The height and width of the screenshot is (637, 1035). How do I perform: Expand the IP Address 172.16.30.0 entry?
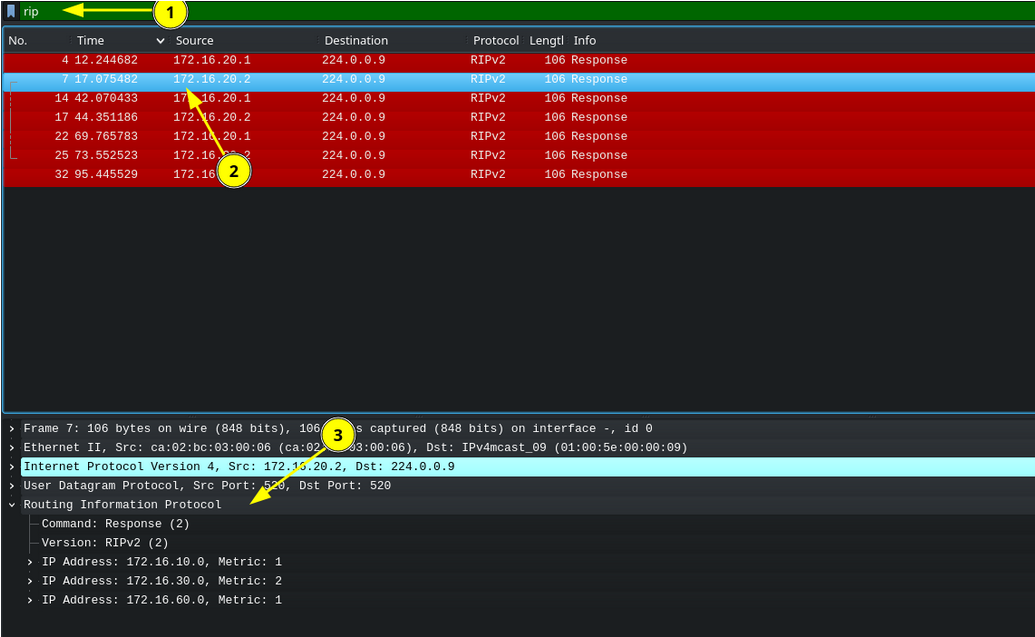30,581
